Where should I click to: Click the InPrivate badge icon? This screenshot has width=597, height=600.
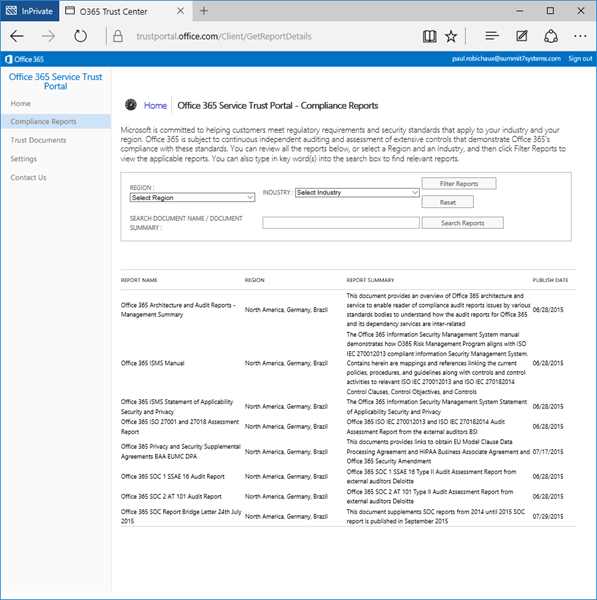[29, 11]
